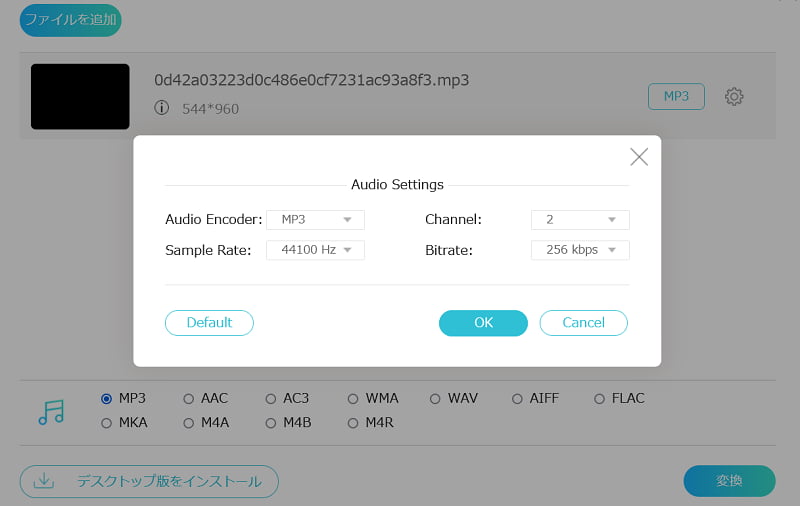Click the ファイルを追加 add file button
The width and height of the screenshot is (800, 506).
coord(70,20)
